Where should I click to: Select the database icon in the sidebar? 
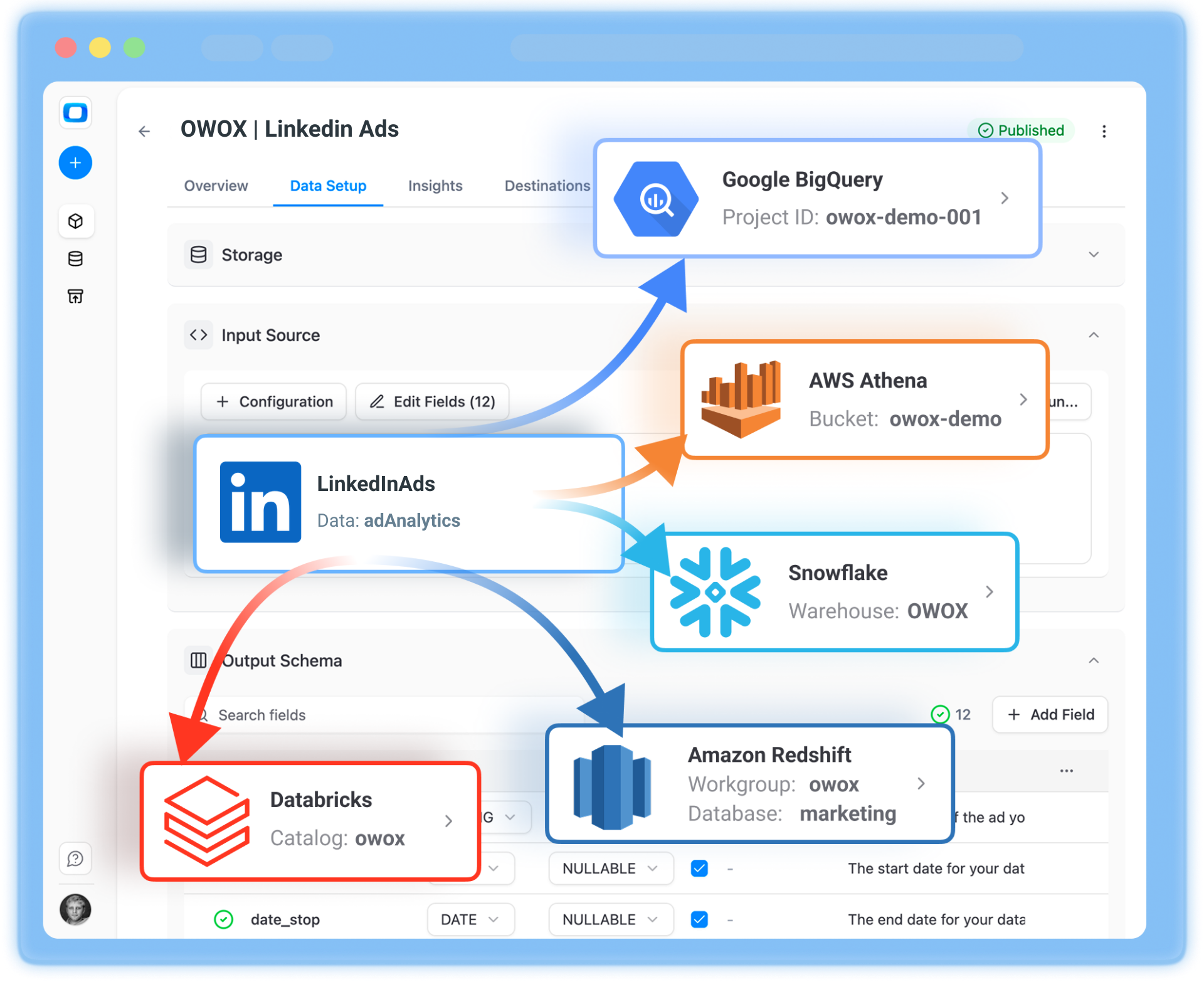point(76,259)
